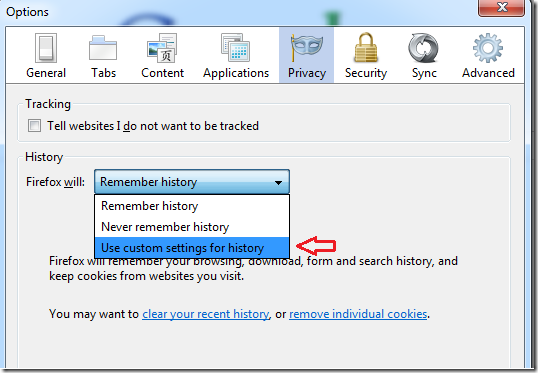Screen dimensions: 538x373
Task: Open the General light-switch icon panel
Action: (46, 48)
